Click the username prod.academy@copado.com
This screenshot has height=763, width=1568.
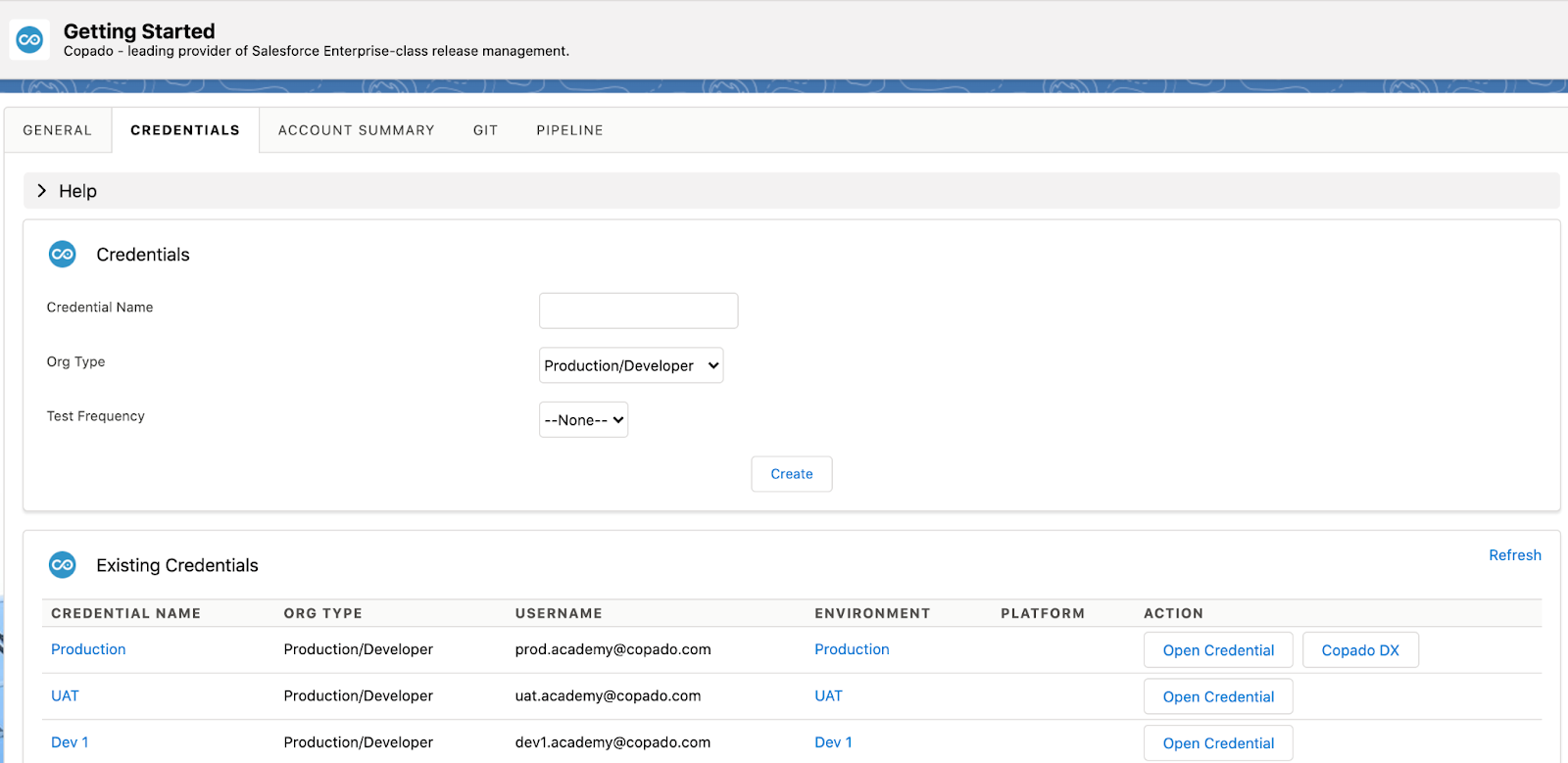(x=613, y=649)
